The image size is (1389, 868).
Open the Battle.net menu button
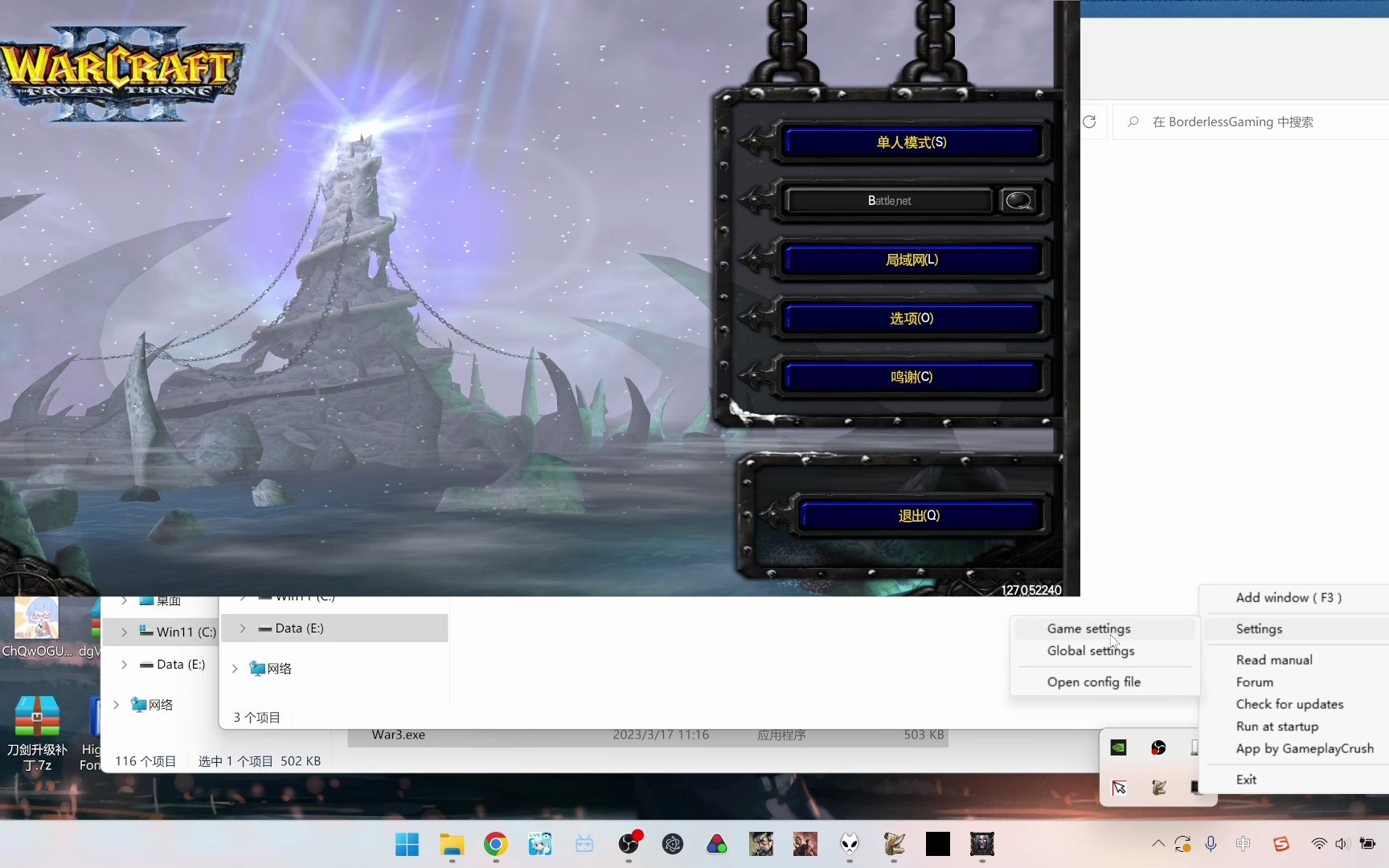click(x=889, y=200)
